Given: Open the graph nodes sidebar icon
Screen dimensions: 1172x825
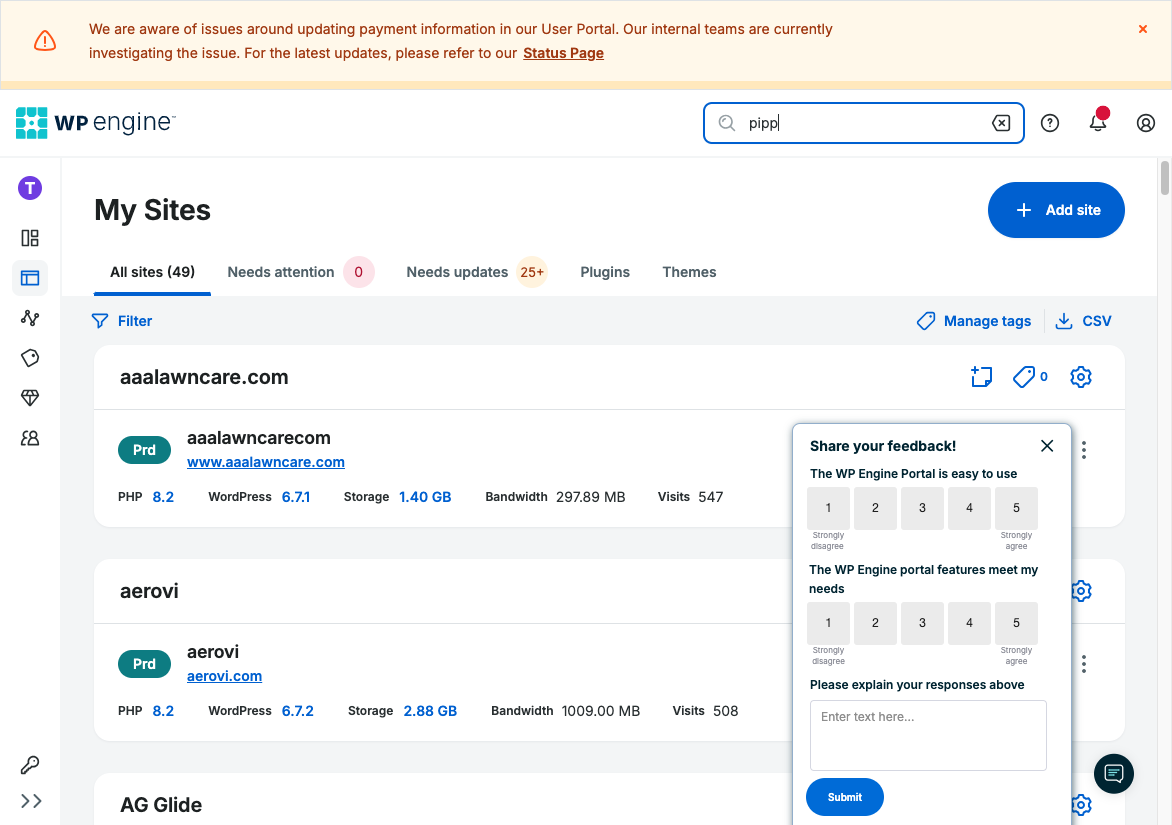Looking at the screenshot, I should 30,318.
